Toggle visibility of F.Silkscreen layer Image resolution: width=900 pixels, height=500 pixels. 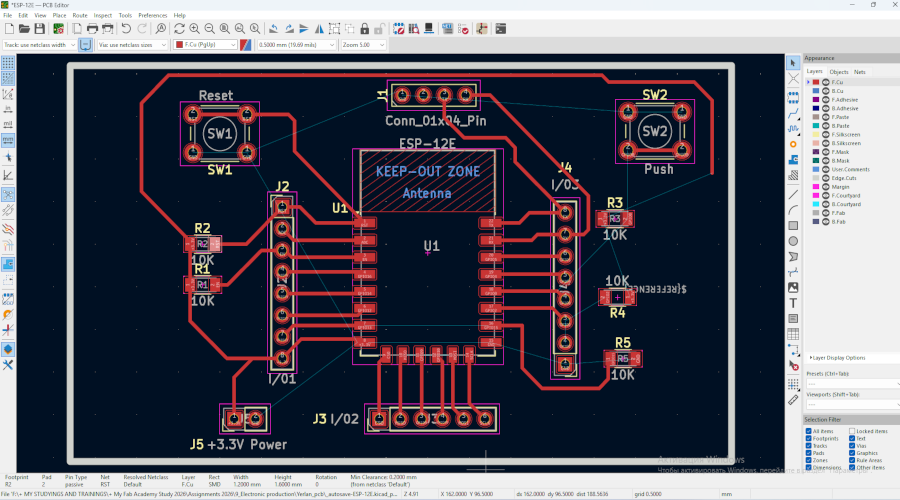click(x=826, y=134)
